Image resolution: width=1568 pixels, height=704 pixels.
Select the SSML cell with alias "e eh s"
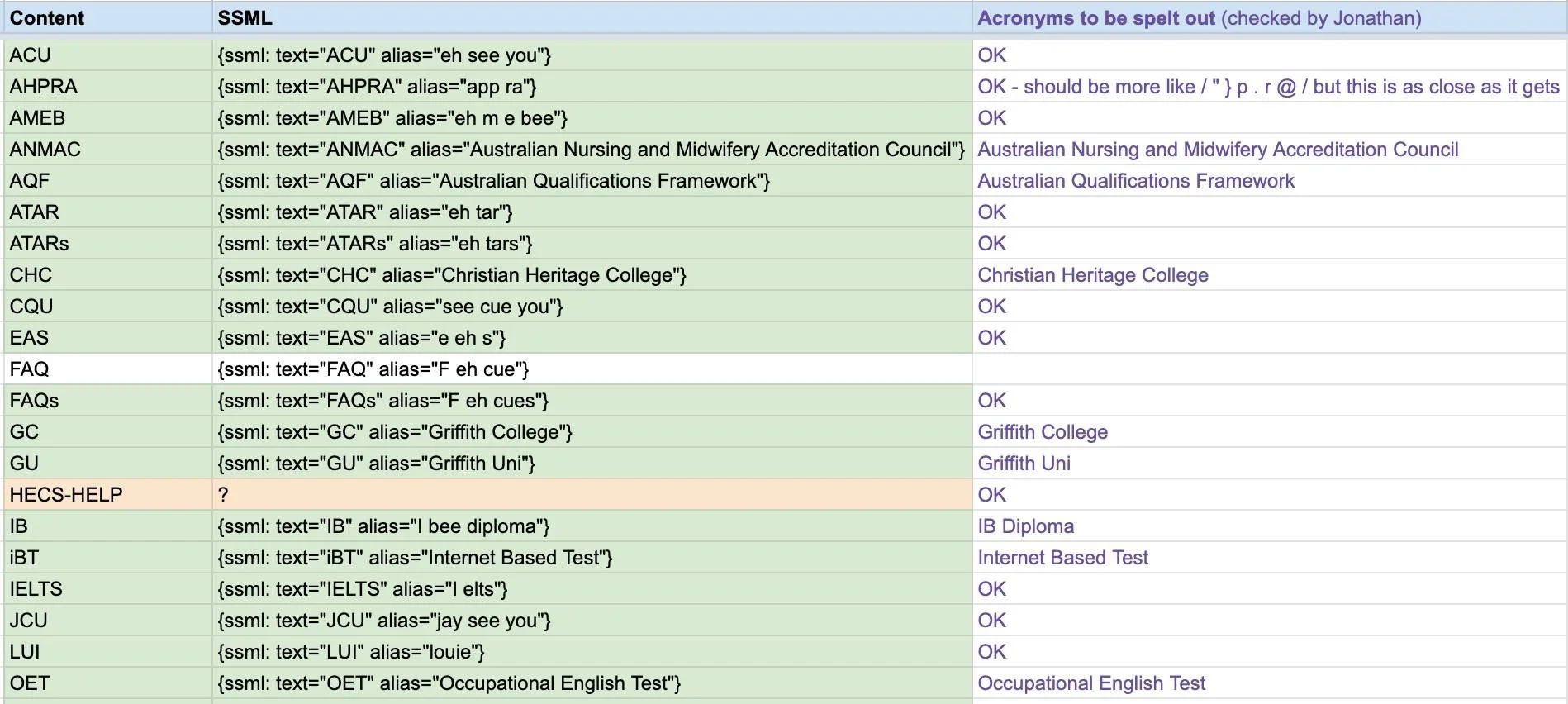point(592,338)
